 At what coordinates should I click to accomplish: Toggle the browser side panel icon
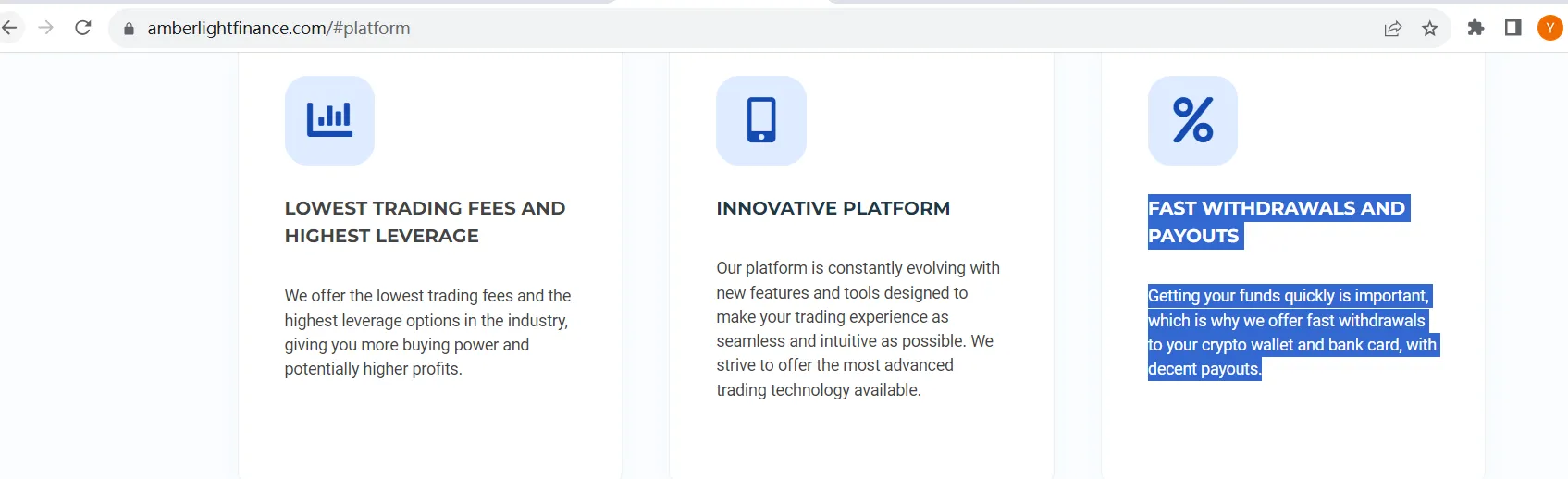[x=1513, y=28]
